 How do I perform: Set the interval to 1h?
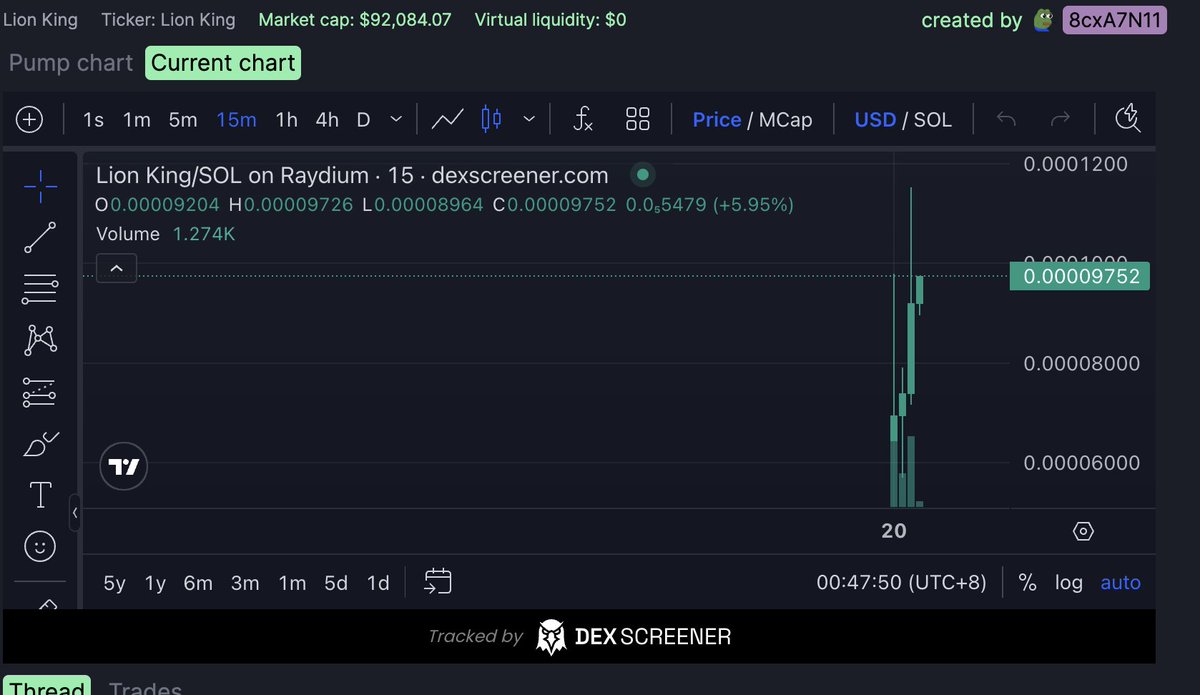click(286, 120)
